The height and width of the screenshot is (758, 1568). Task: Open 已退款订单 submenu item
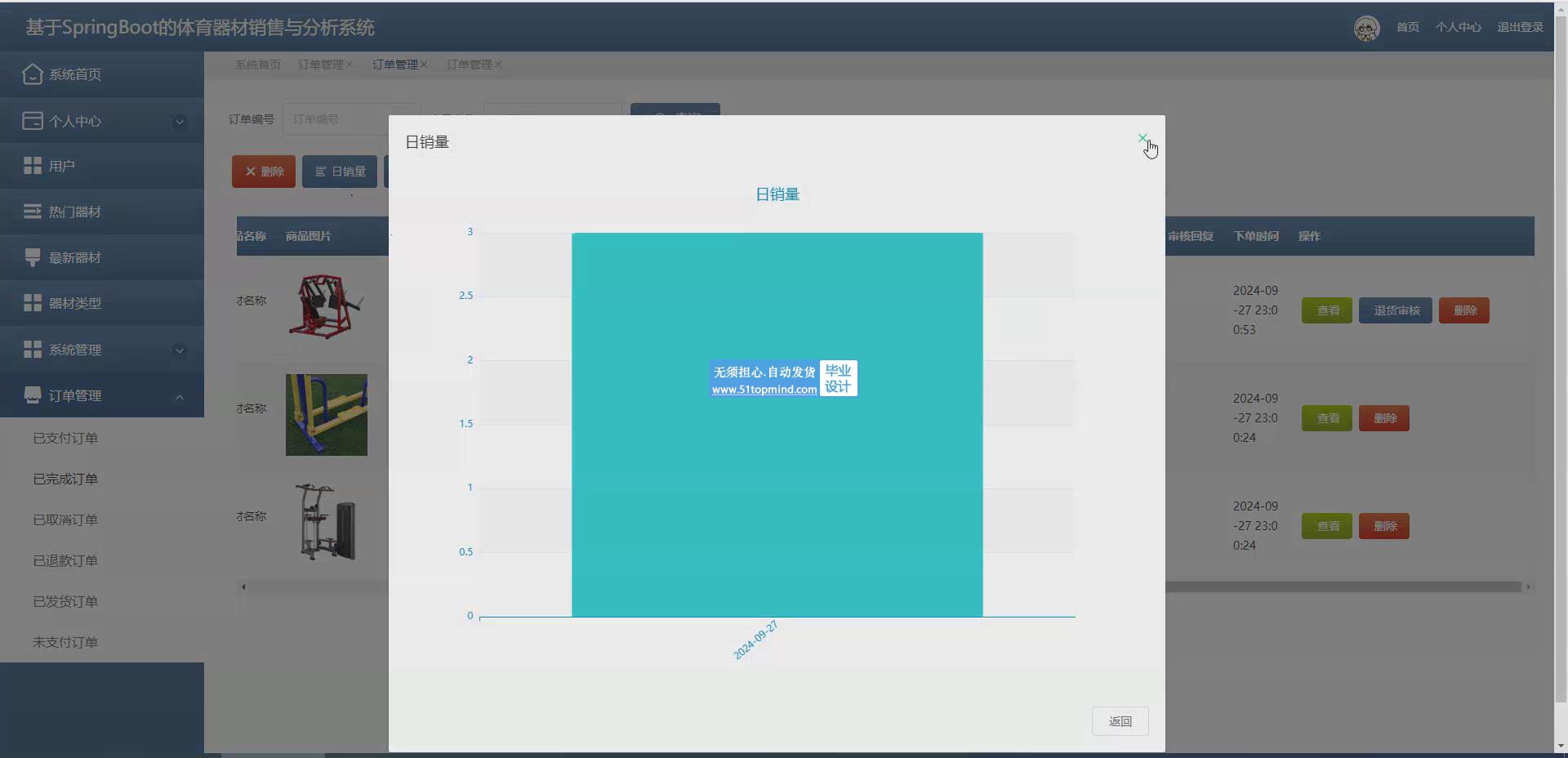coord(65,560)
